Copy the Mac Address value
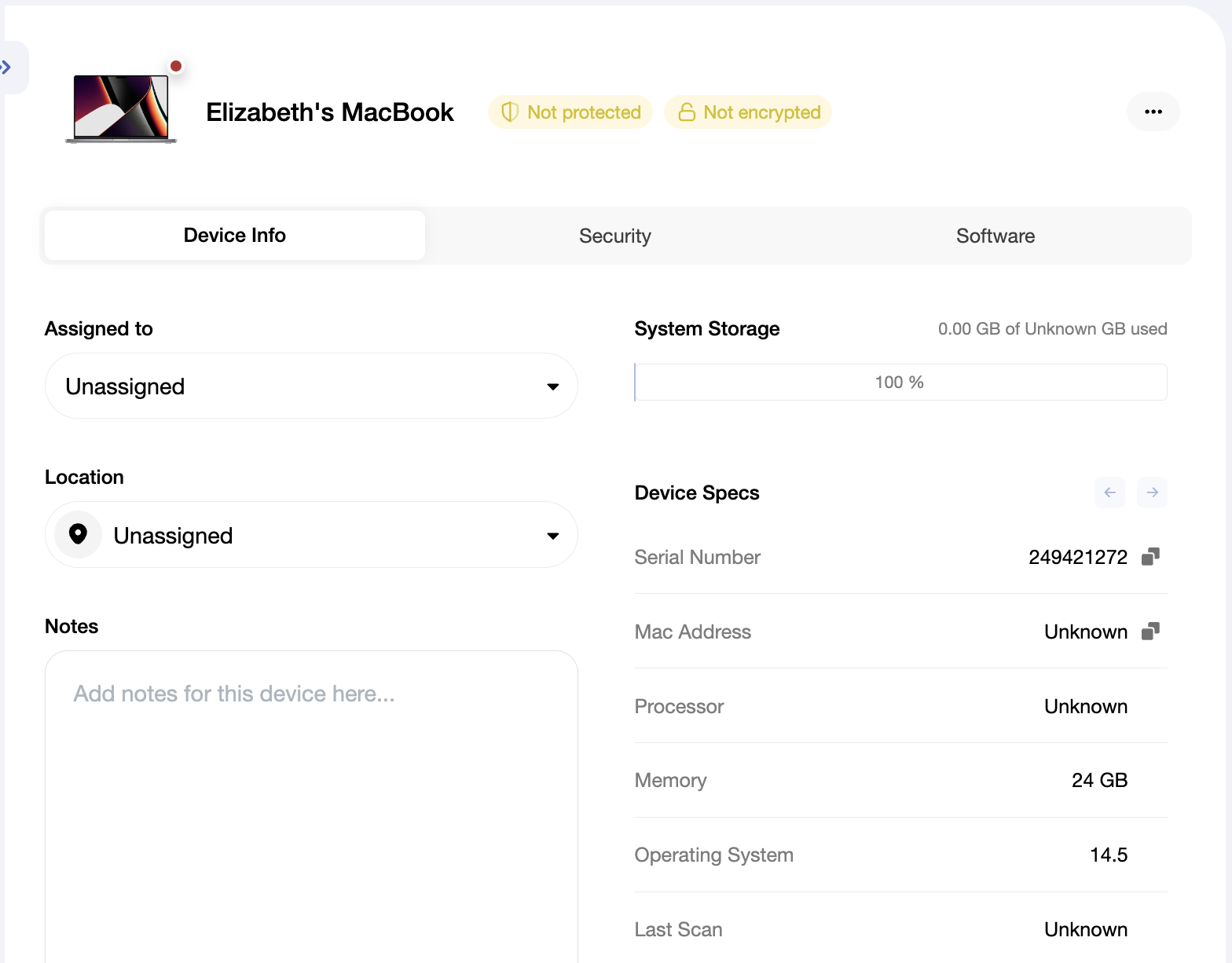Image resolution: width=1232 pixels, height=963 pixels. 1150,632
